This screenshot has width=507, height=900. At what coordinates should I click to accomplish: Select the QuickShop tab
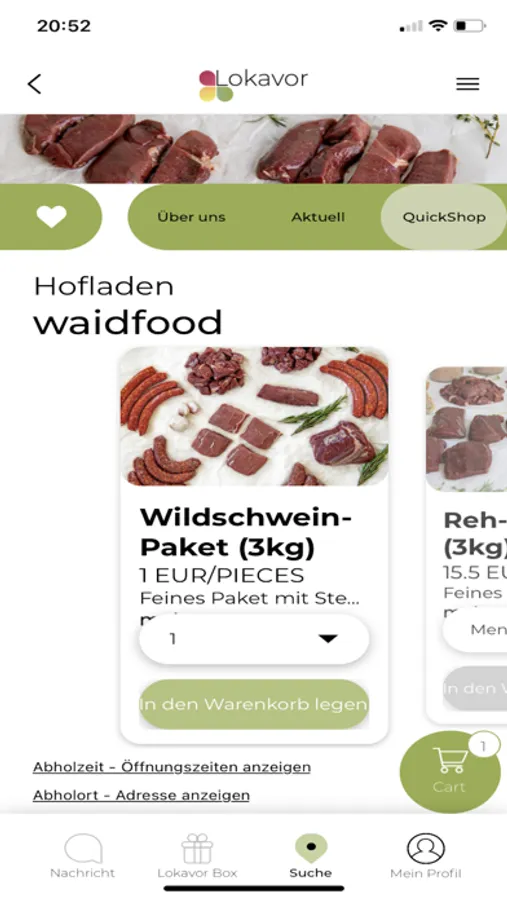[x=444, y=217]
